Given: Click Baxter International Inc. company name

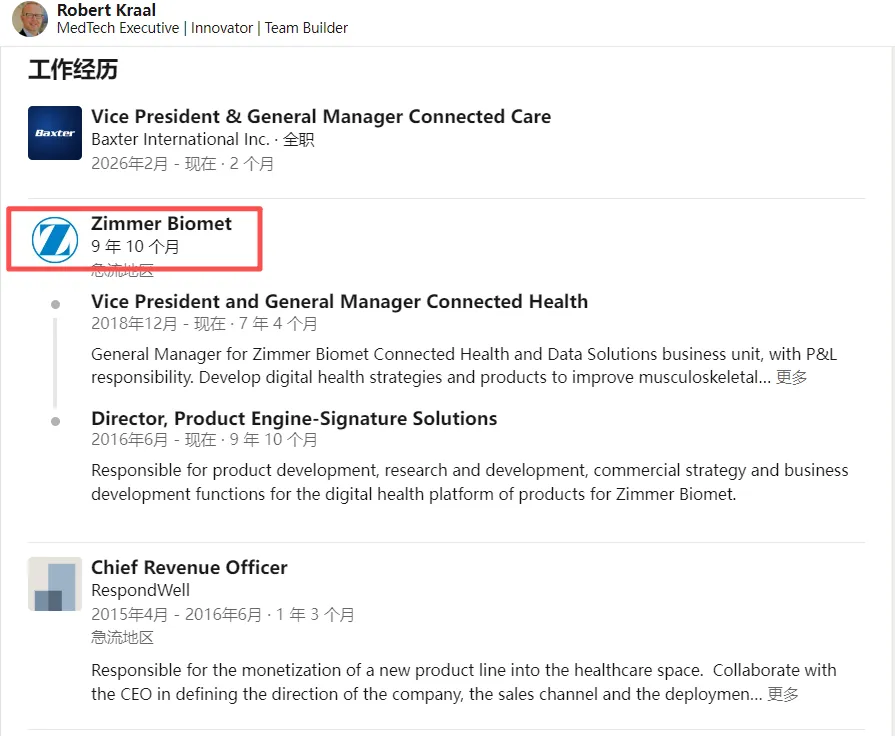Looking at the screenshot, I should (180, 140).
